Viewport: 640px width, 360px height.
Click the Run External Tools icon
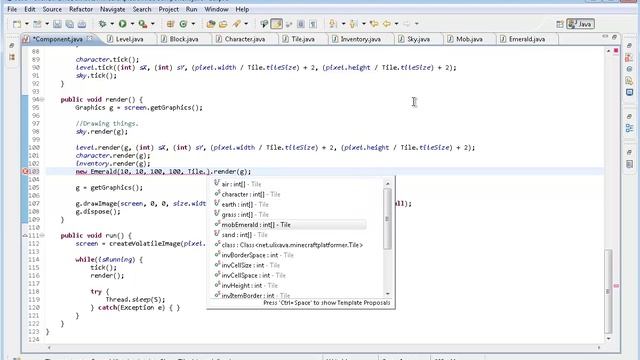pos(142,24)
